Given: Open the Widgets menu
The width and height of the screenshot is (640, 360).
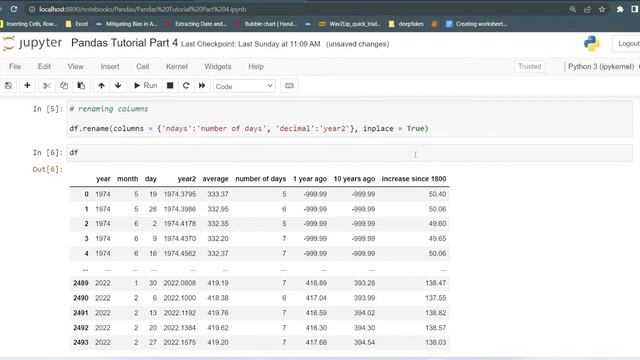Looking at the screenshot, I should [x=218, y=67].
